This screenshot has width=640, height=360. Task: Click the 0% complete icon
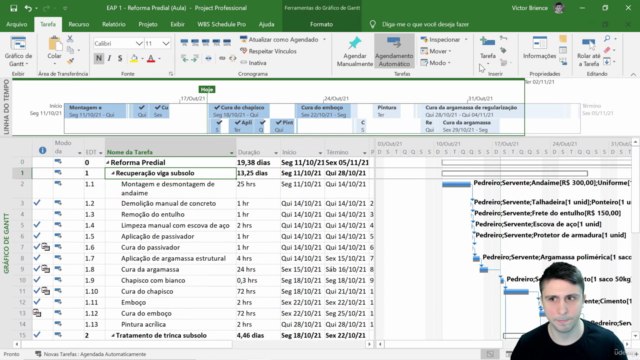tap(184, 42)
